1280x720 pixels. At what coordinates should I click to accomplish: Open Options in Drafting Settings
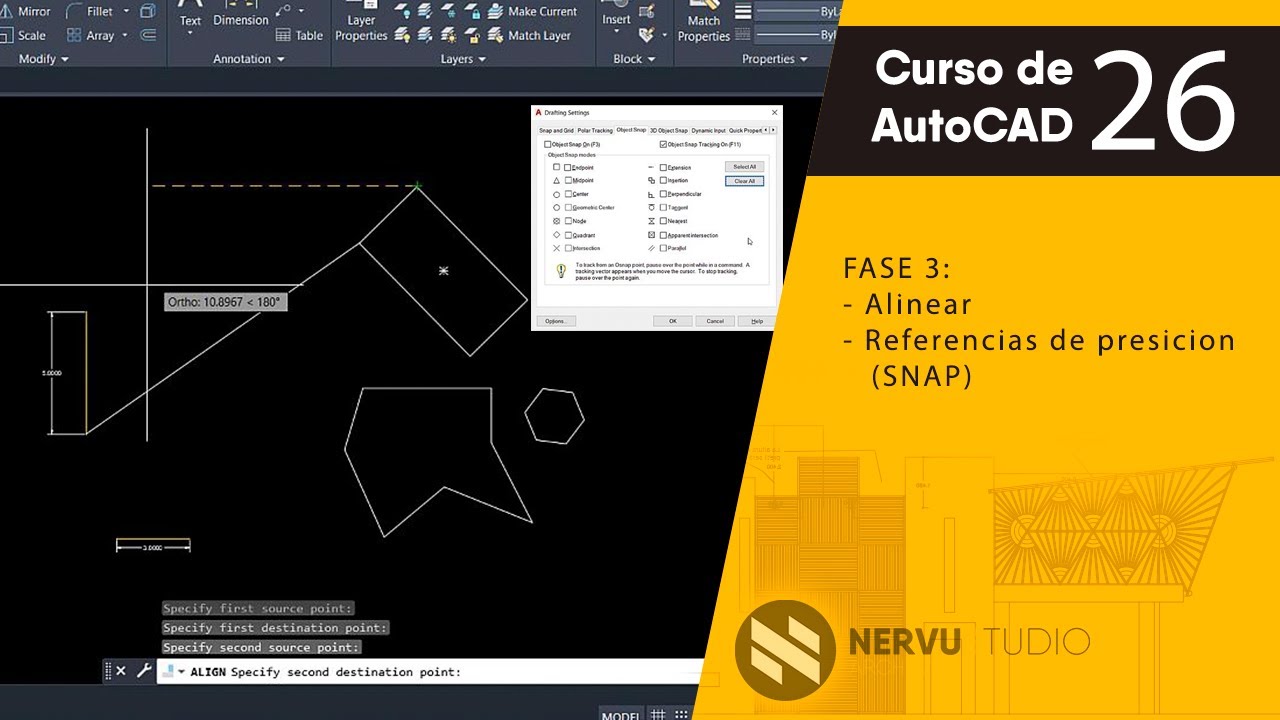click(x=556, y=321)
